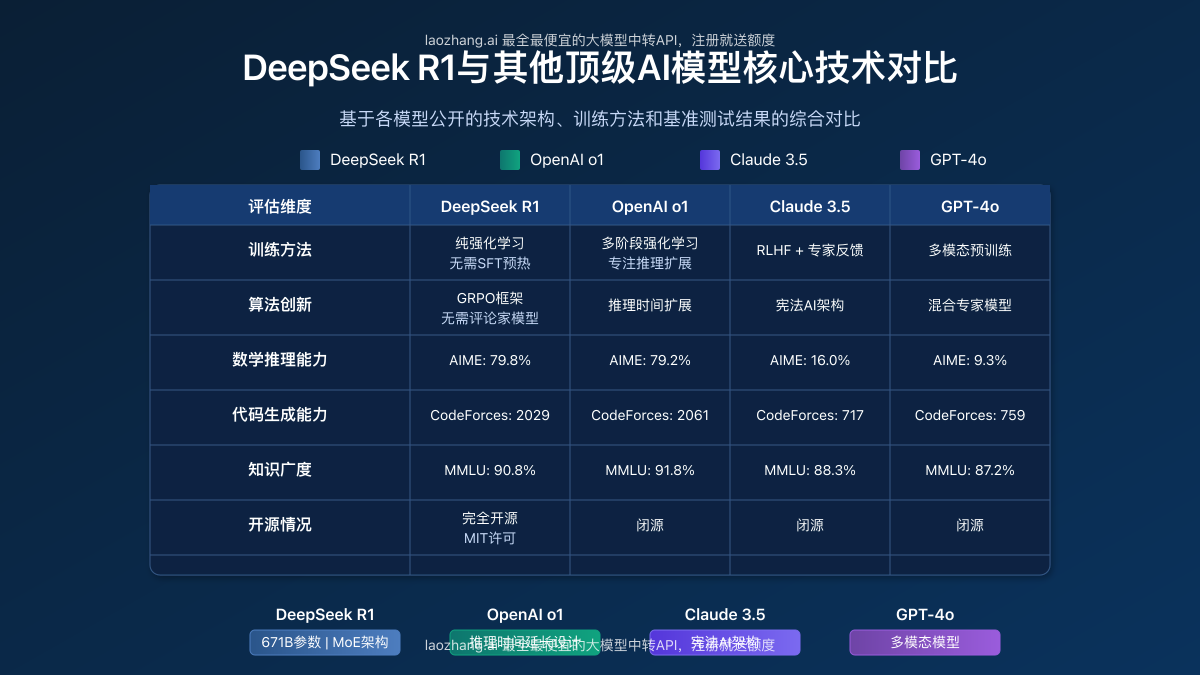Click the Claude 3.5 legend color swatch

(710, 160)
